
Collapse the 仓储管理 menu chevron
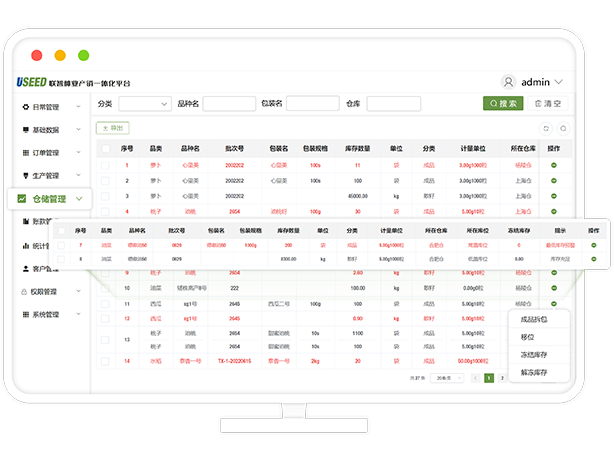(x=79, y=199)
